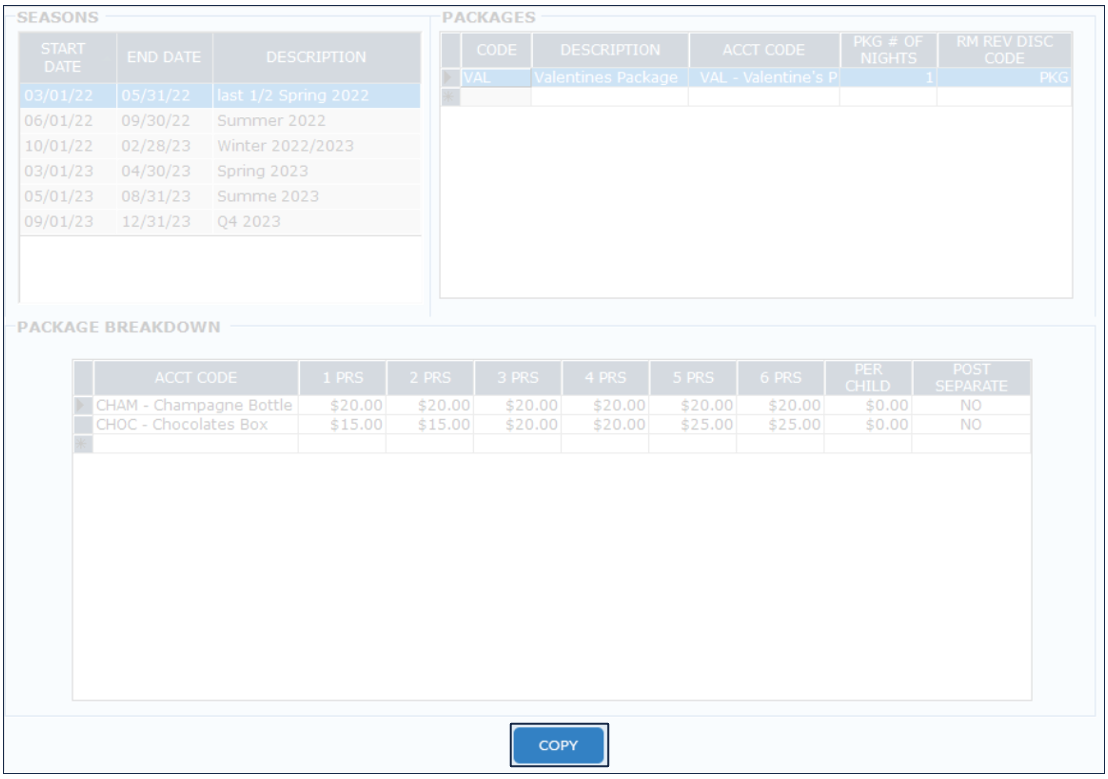
Task: Click the PER CHILD amount for Chocolates Box
Action: click(867, 424)
